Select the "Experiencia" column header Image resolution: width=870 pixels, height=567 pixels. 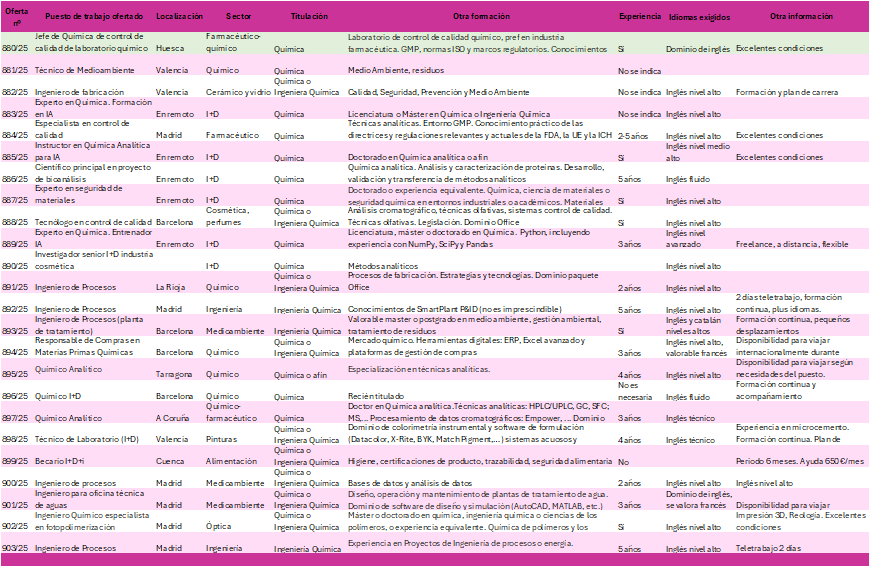(639, 17)
